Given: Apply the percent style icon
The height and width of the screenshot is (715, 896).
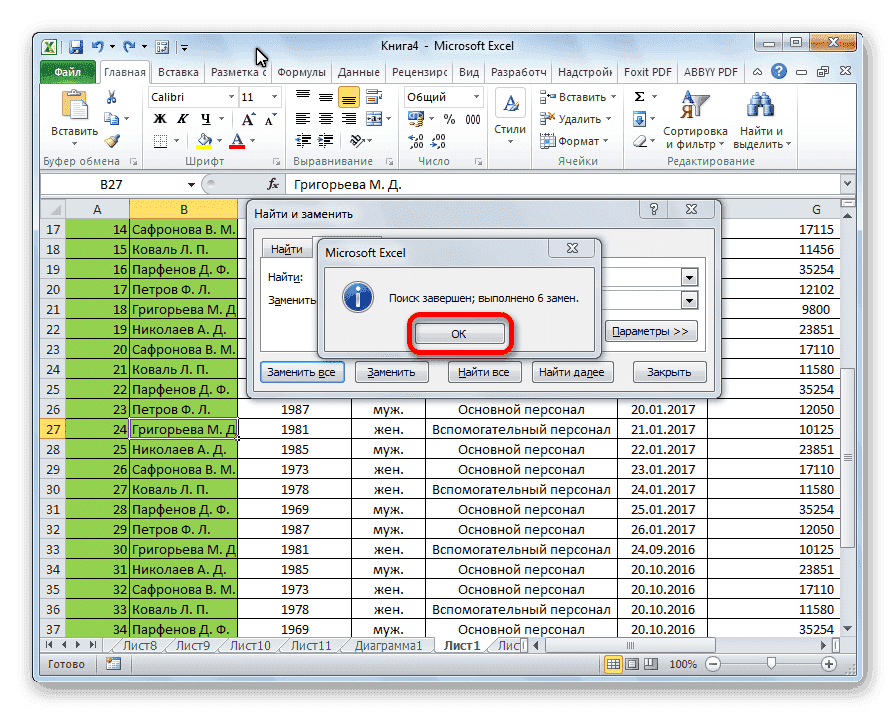Looking at the screenshot, I should [449, 119].
